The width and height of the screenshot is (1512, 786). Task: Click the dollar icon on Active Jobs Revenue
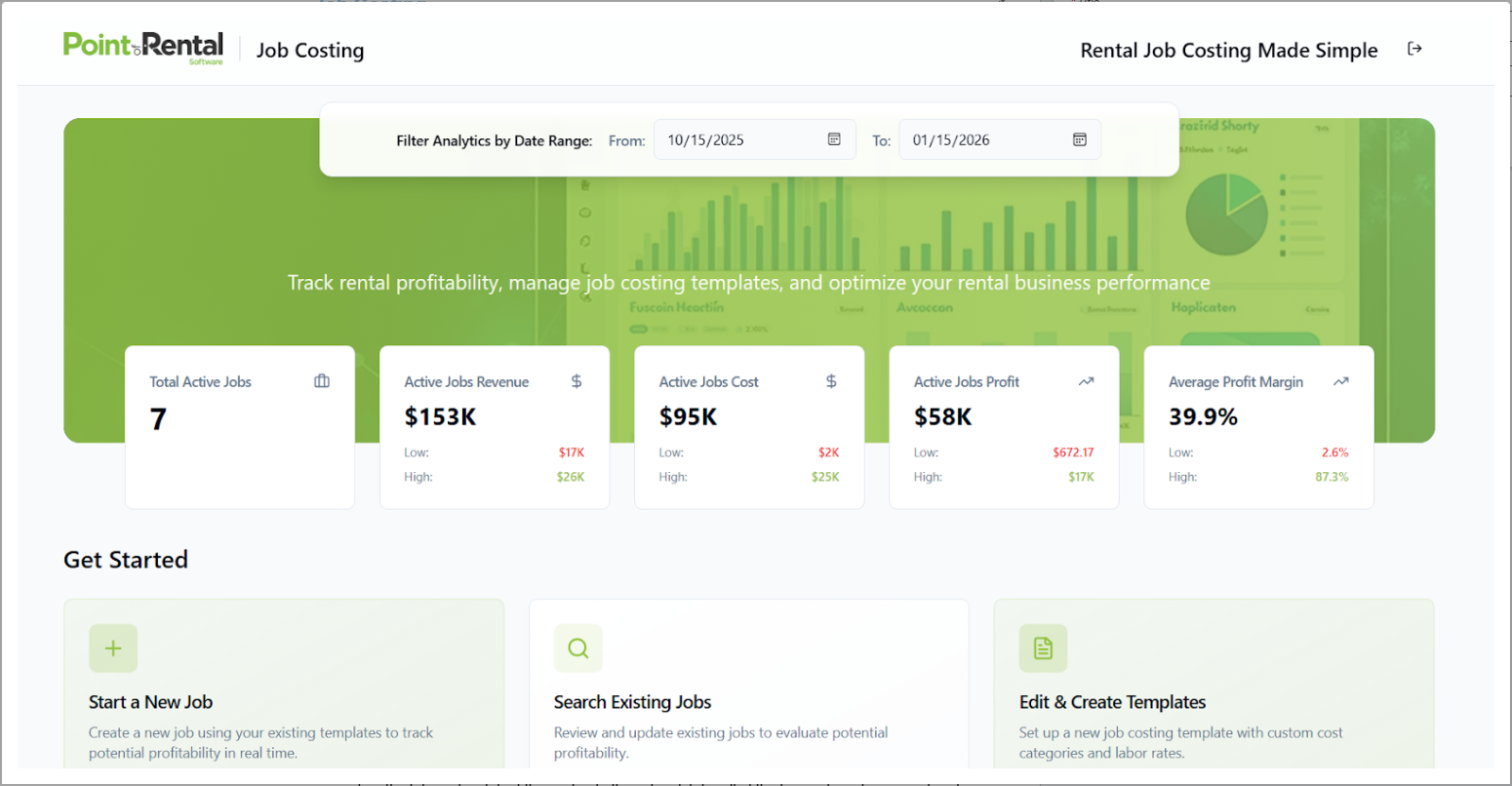click(x=577, y=381)
